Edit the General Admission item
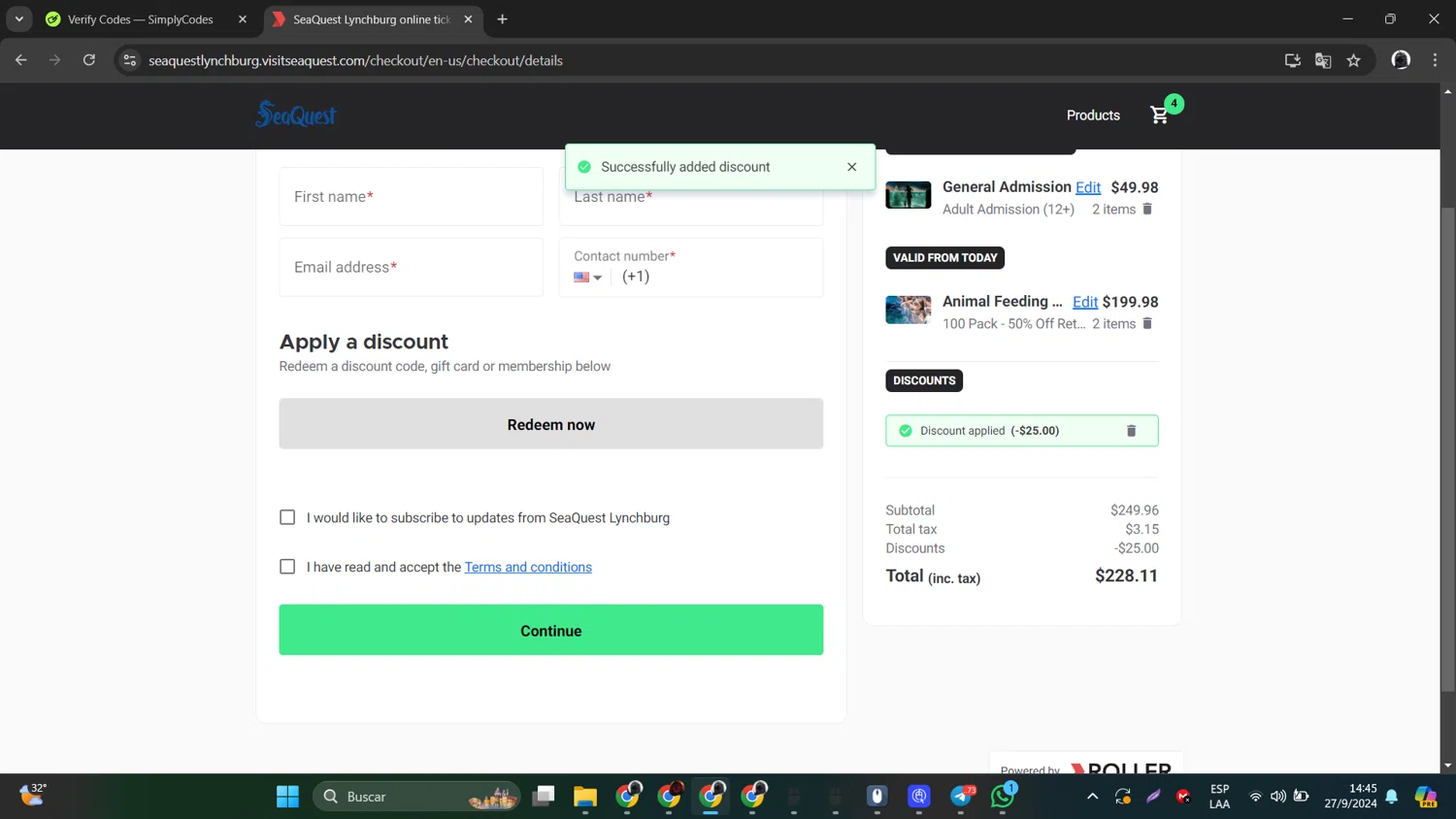Screen dimensions: 1456x819 1088,188
